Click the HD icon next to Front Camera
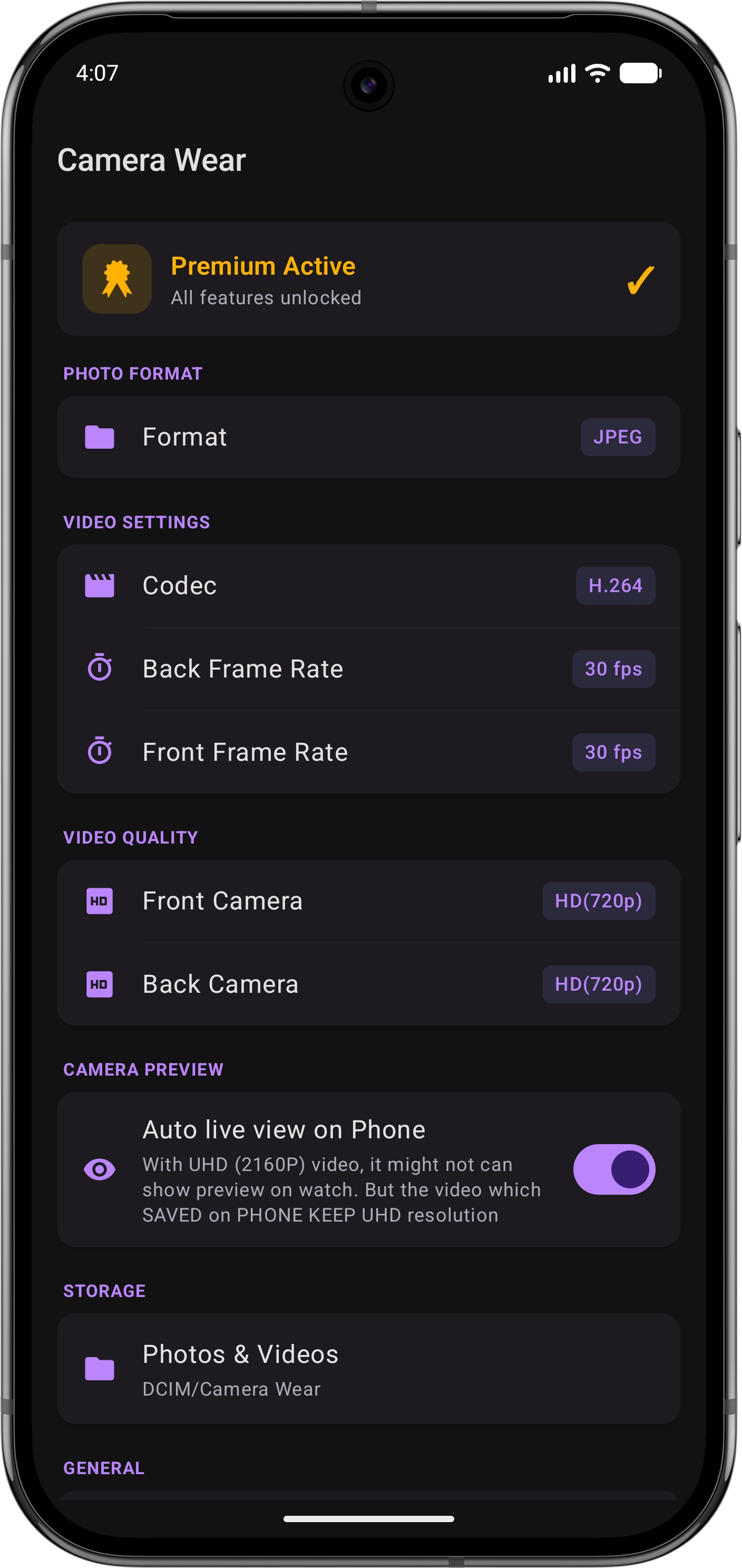 [x=100, y=901]
